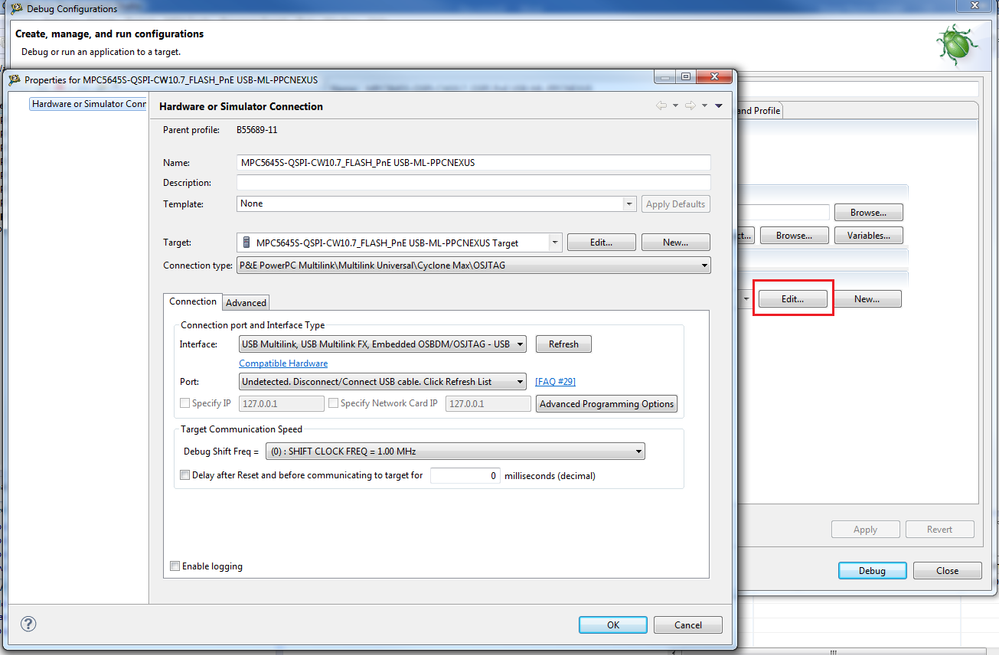Click Edit button next to Target
The height and width of the screenshot is (655, 999).
pyautogui.click(x=601, y=243)
